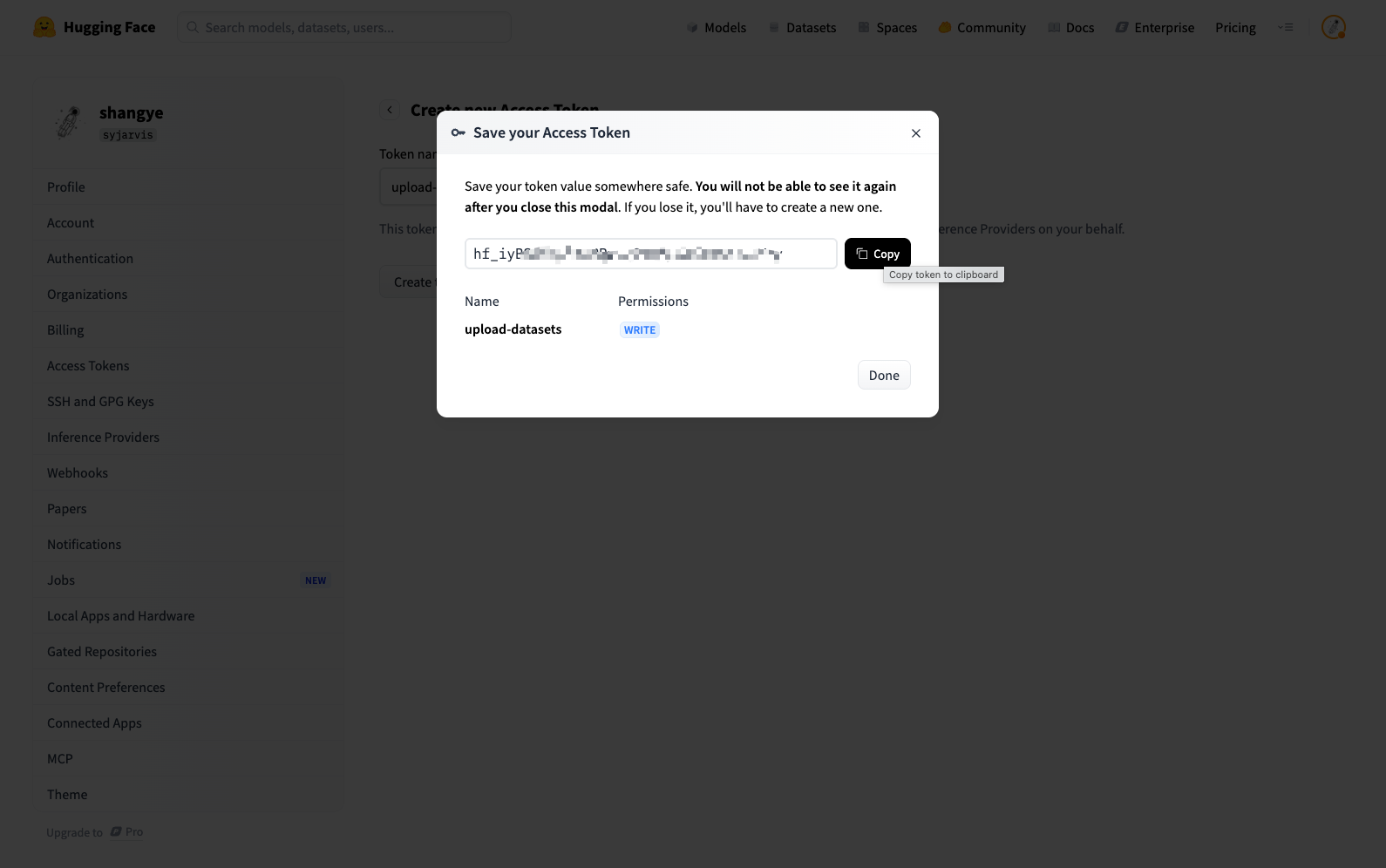Click the NEW badge beside Jobs
The width and height of the screenshot is (1386, 868).
pos(316,580)
